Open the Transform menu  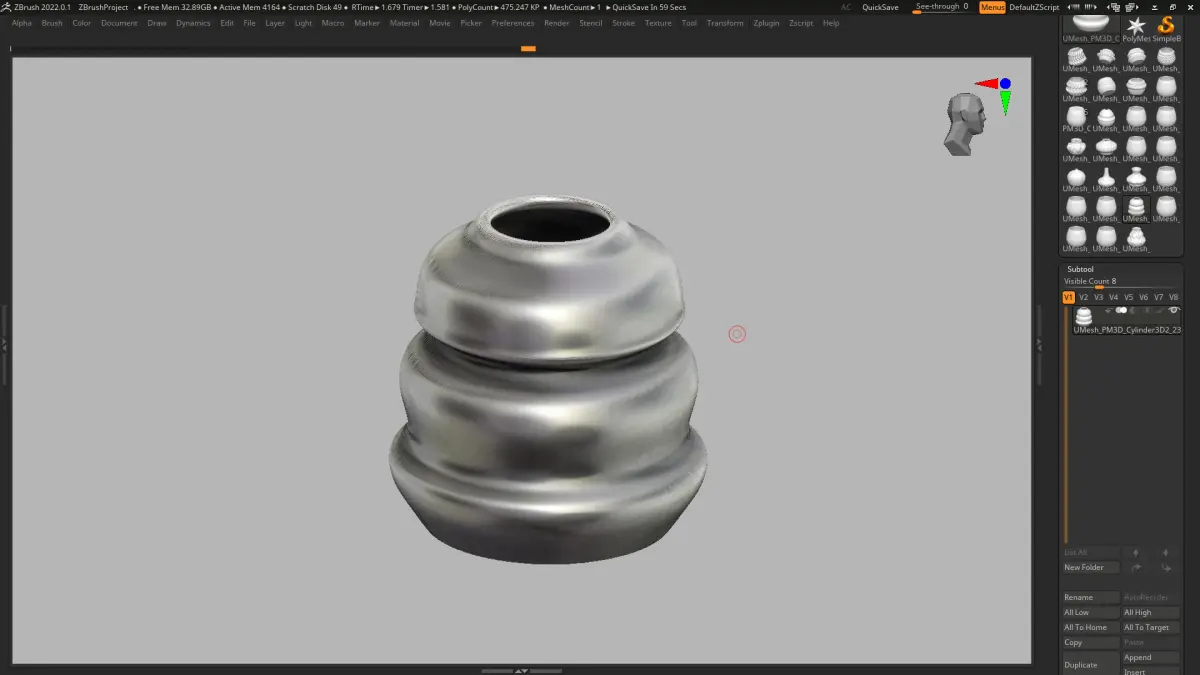tap(725, 23)
